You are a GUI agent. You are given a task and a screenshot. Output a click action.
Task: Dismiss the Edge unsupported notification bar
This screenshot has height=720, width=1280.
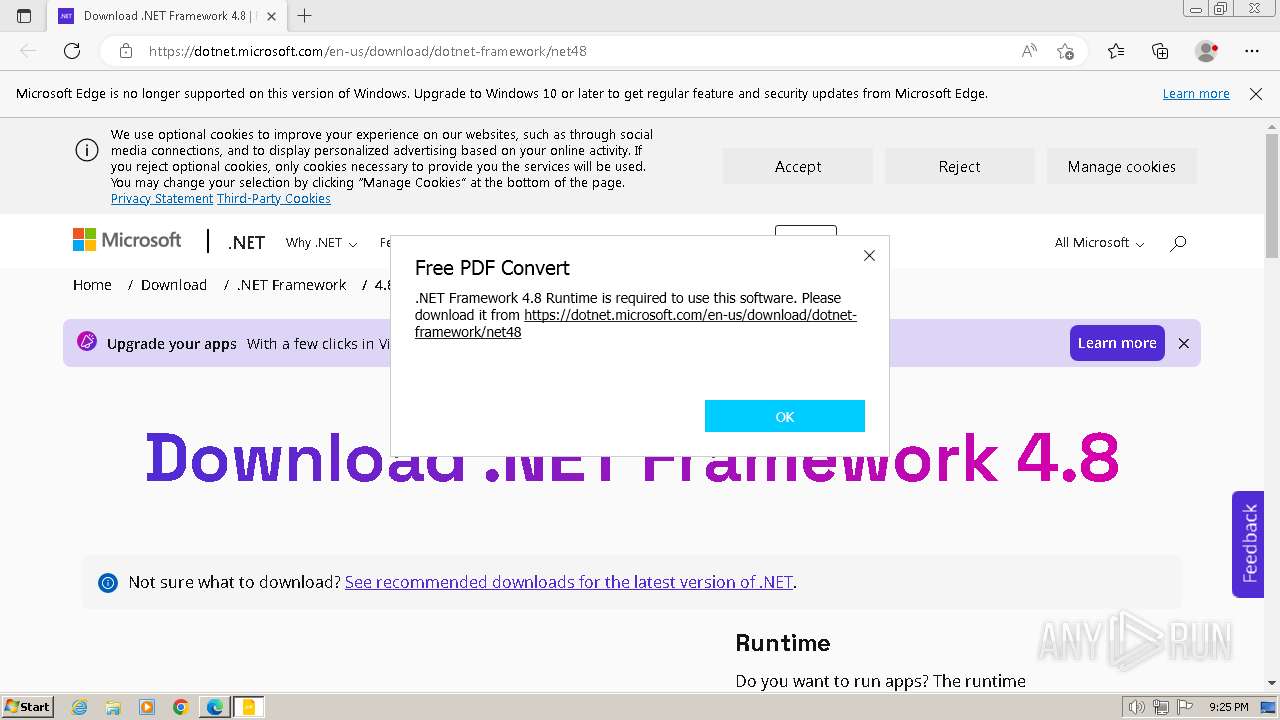(x=1256, y=94)
